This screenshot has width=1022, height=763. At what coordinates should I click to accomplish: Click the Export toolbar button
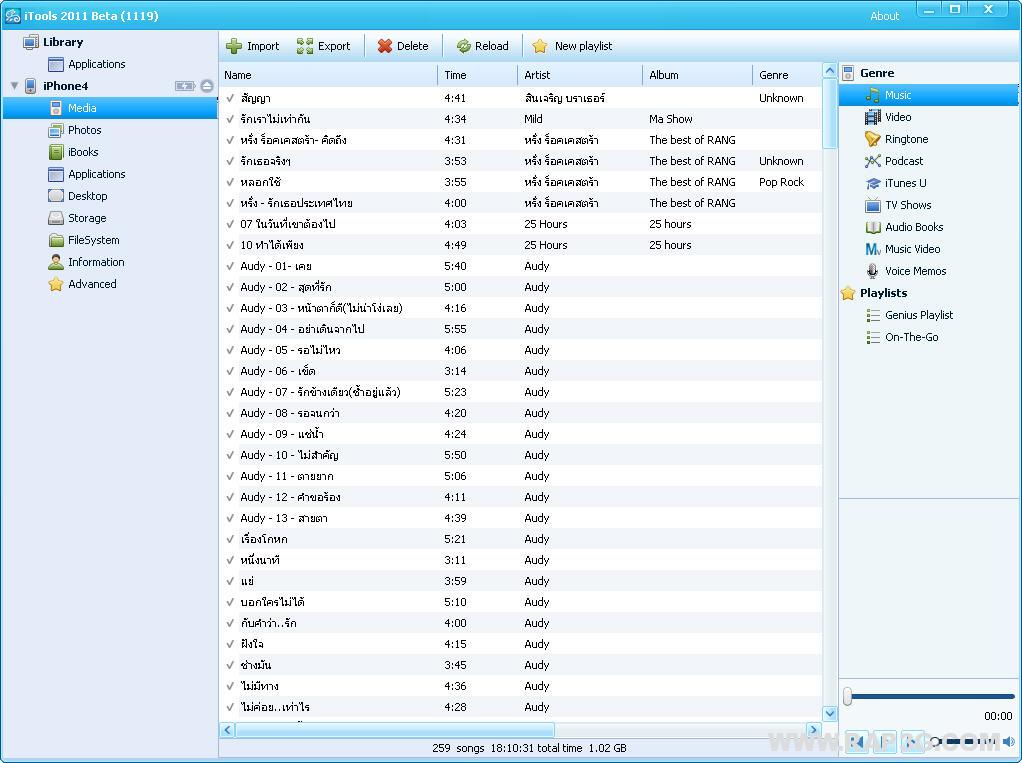pos(323,46)
